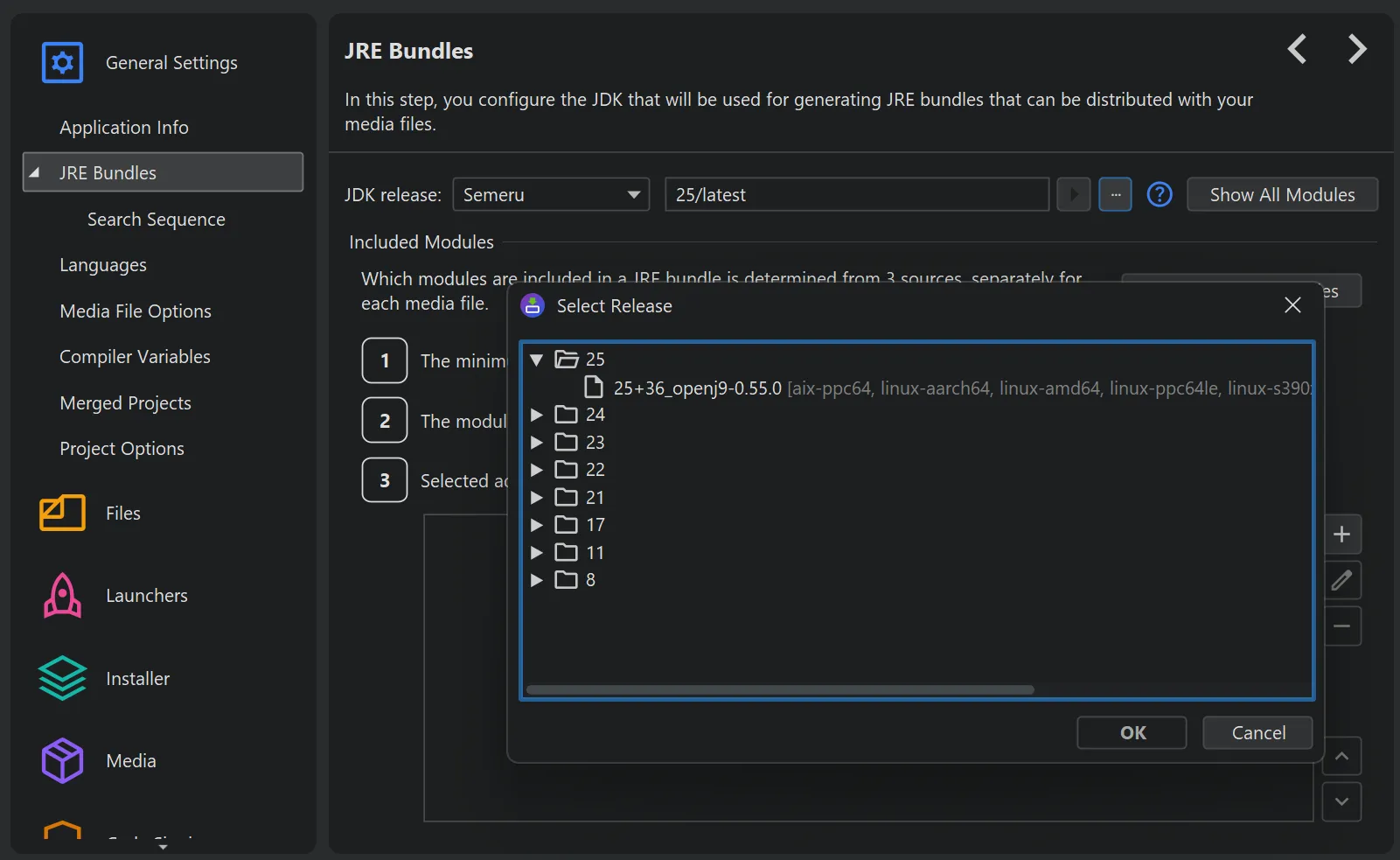Switch to the Search Sequence section

click(157, 219)
